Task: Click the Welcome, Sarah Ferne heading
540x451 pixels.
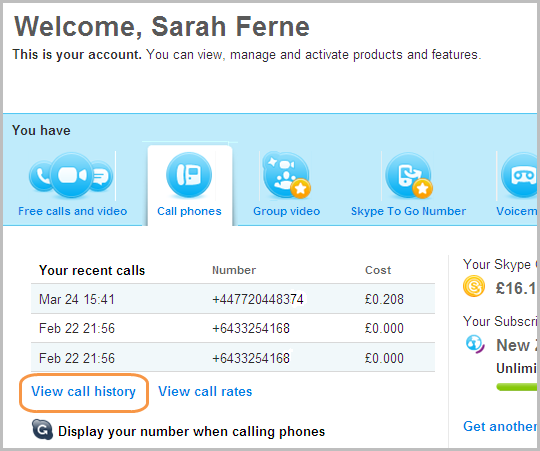Action: (162, 27)
